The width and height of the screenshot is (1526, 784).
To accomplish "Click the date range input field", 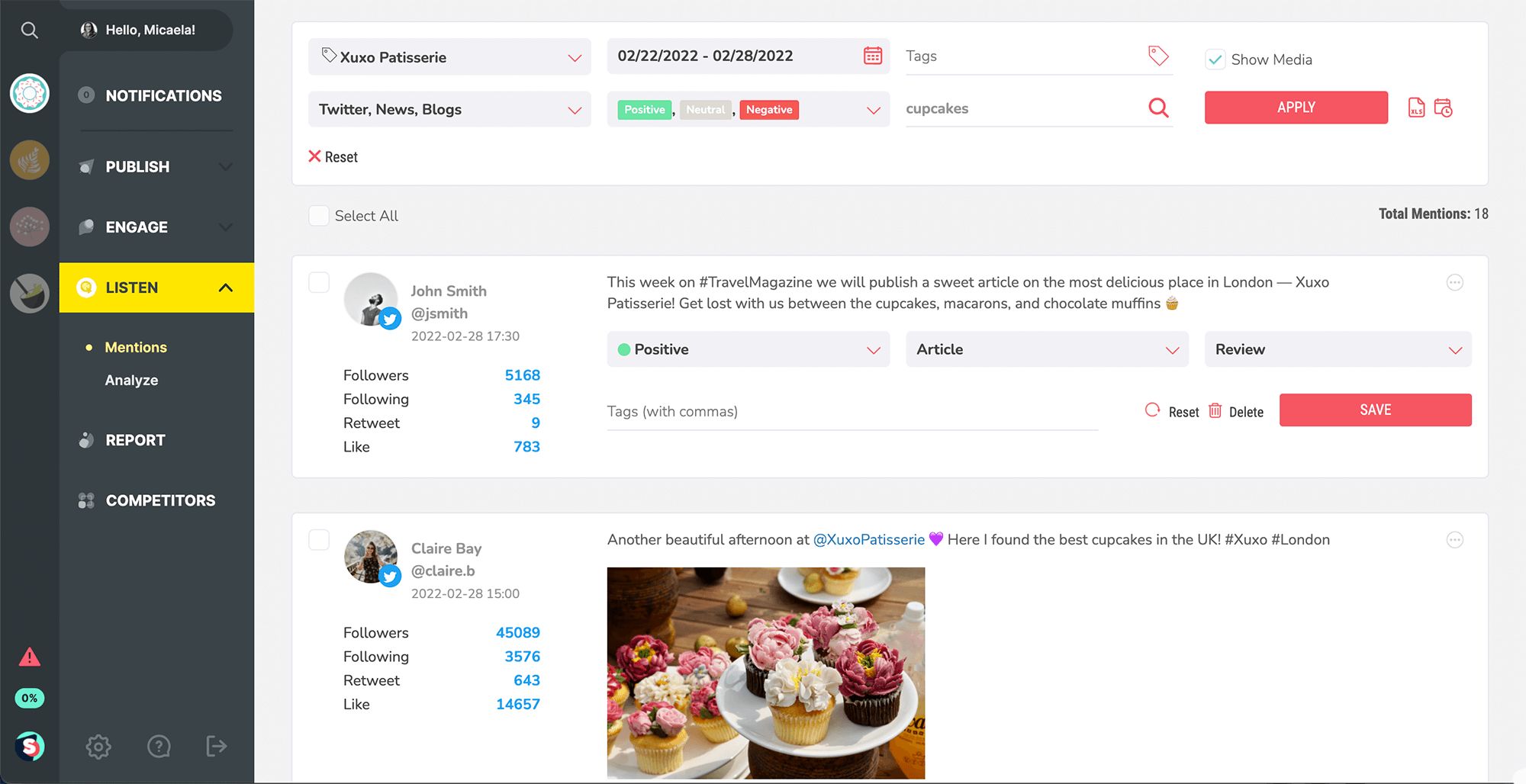I will [x=748, y=56].
